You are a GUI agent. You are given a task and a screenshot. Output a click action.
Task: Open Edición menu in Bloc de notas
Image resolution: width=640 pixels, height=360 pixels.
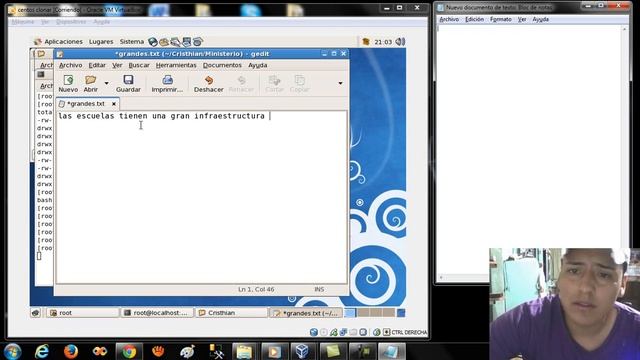475,19
